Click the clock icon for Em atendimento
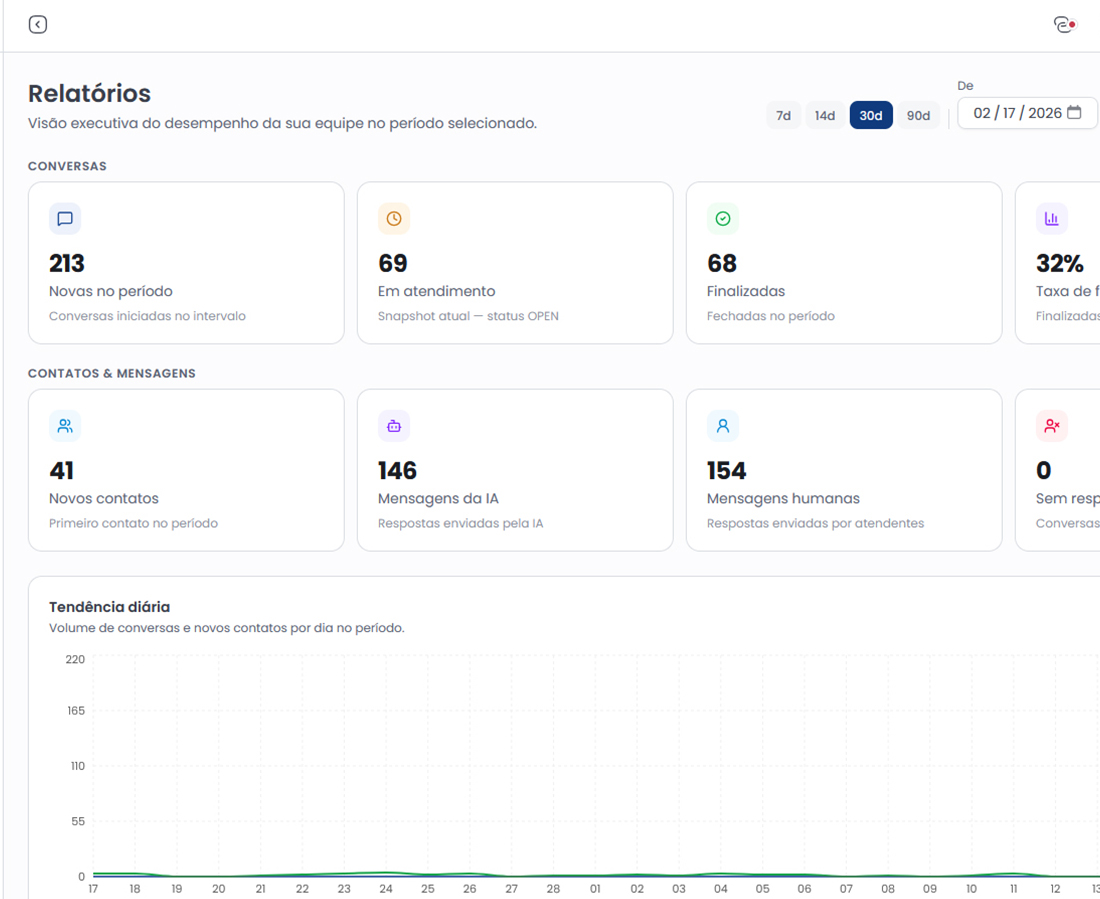This screenshot has height=899, width=1100. [394, 219]
